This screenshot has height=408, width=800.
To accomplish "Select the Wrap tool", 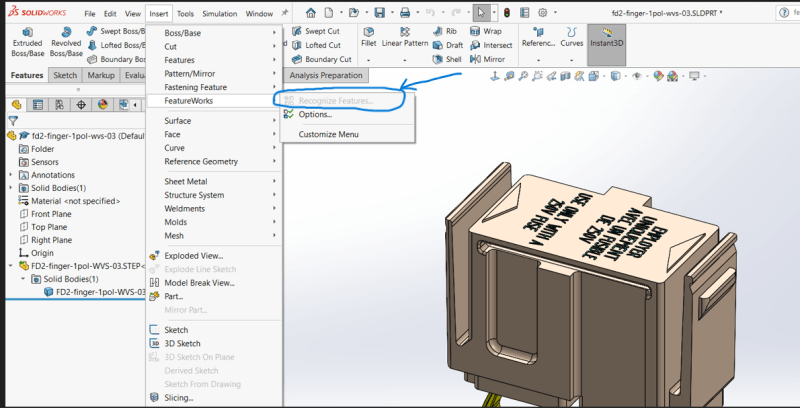I will pos(485,31).
